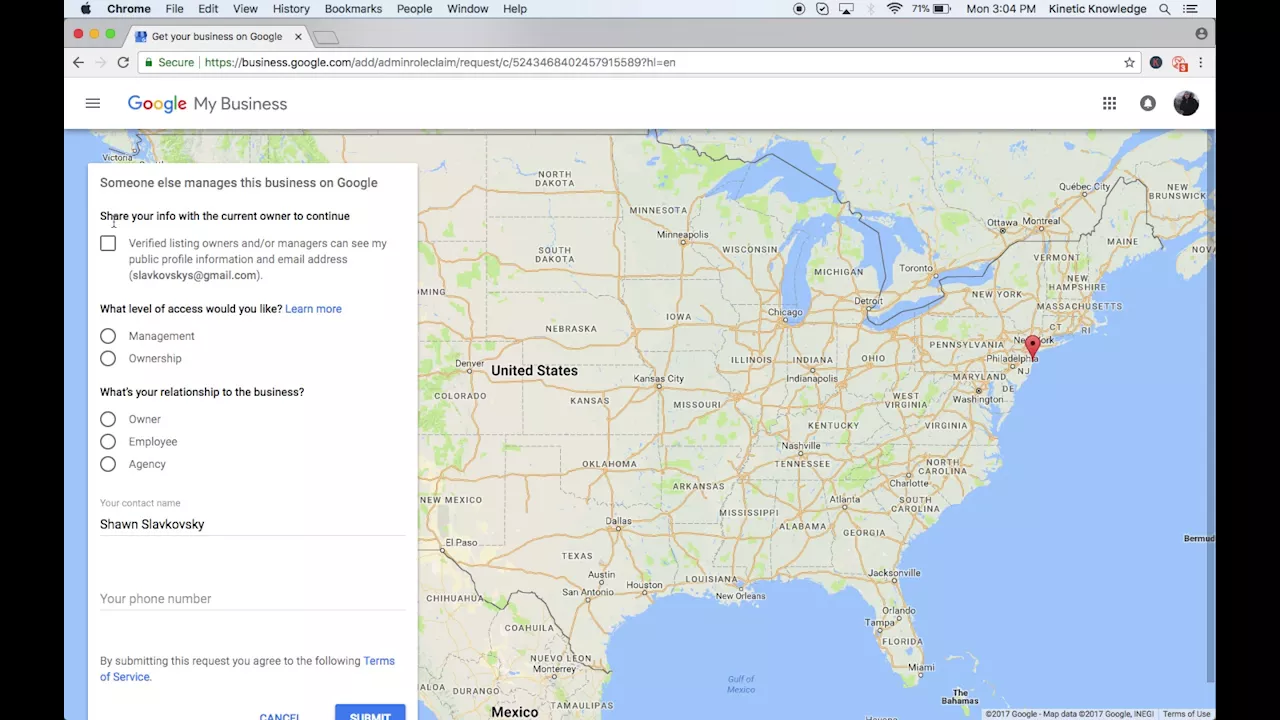
Task: Click the red map pin near Philadelphia
Action: coord(1032,347)
